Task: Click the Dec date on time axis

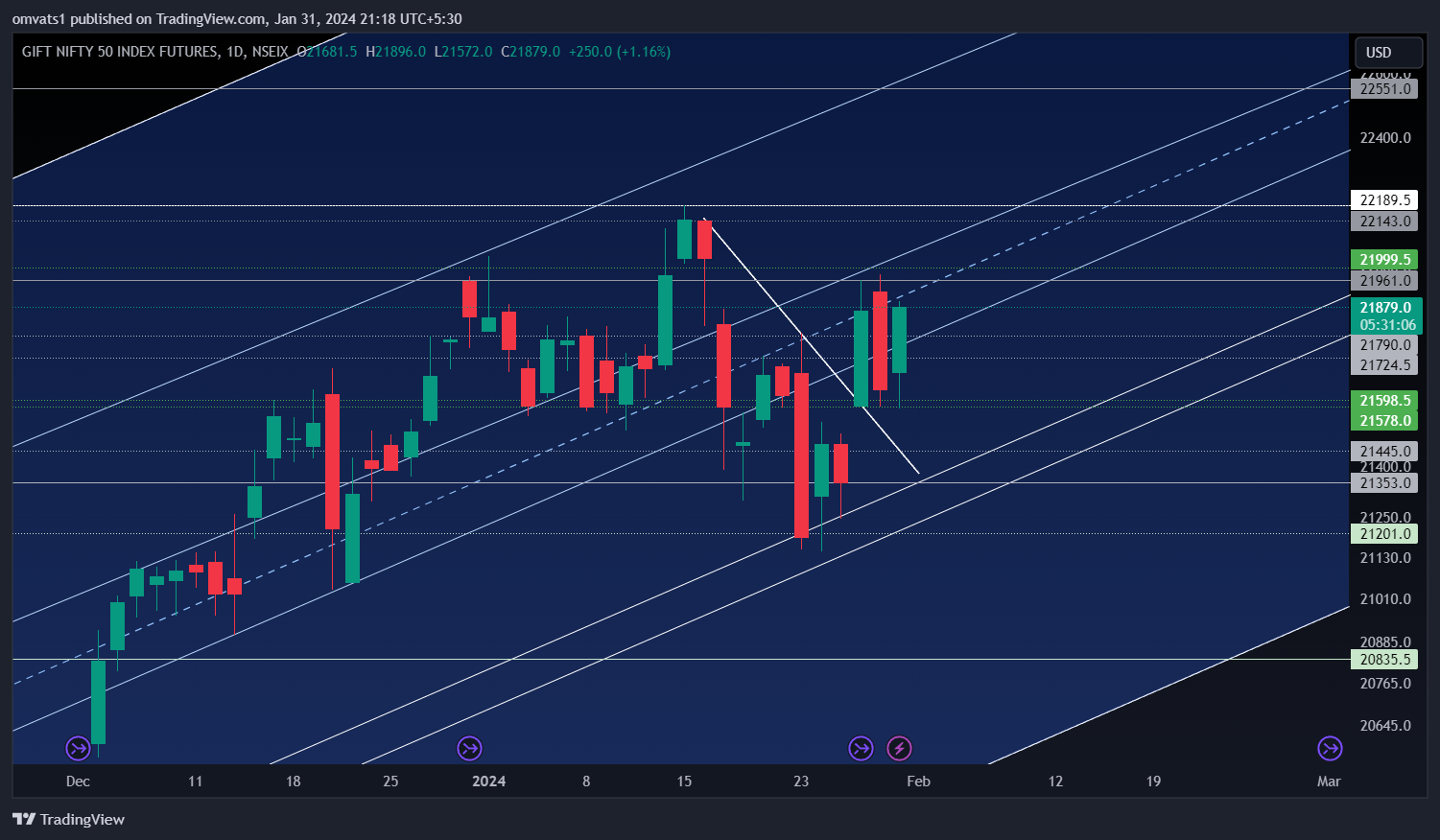Action: [x=78, y=782]
